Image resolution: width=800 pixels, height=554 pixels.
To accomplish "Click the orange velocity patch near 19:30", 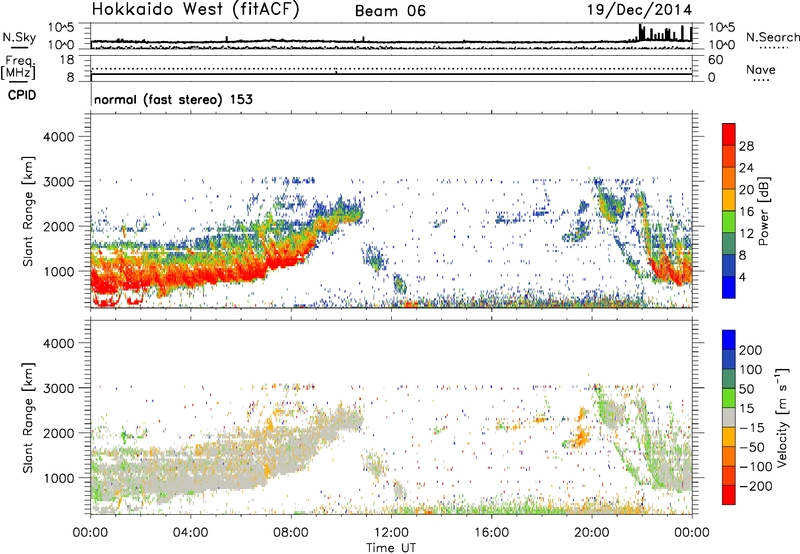I will 580,438.
